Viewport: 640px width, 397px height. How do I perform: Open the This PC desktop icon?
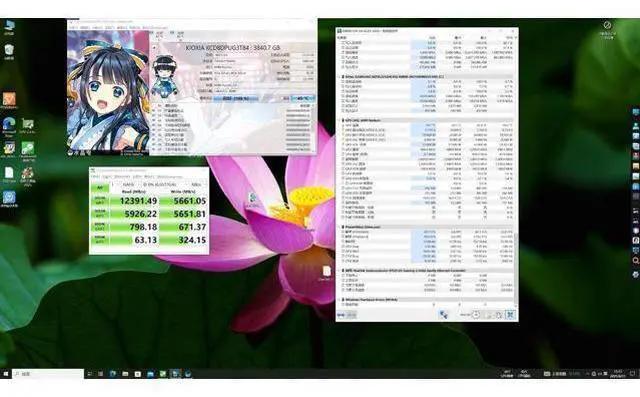[x=9, y=27]
